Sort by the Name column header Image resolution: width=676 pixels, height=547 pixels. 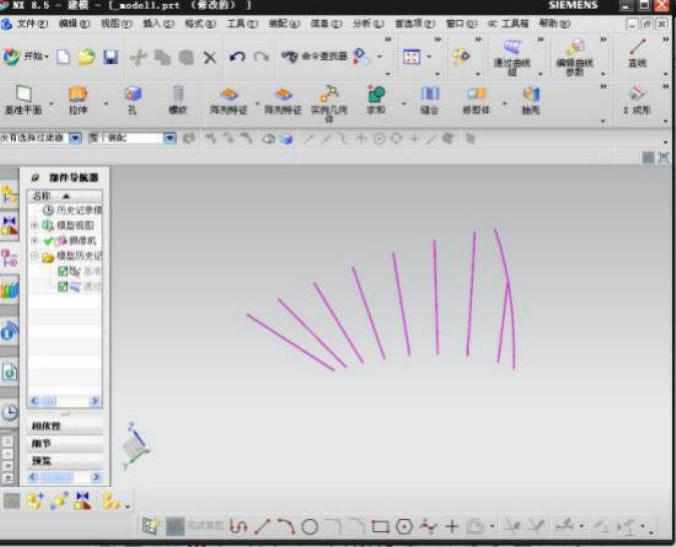65,196
